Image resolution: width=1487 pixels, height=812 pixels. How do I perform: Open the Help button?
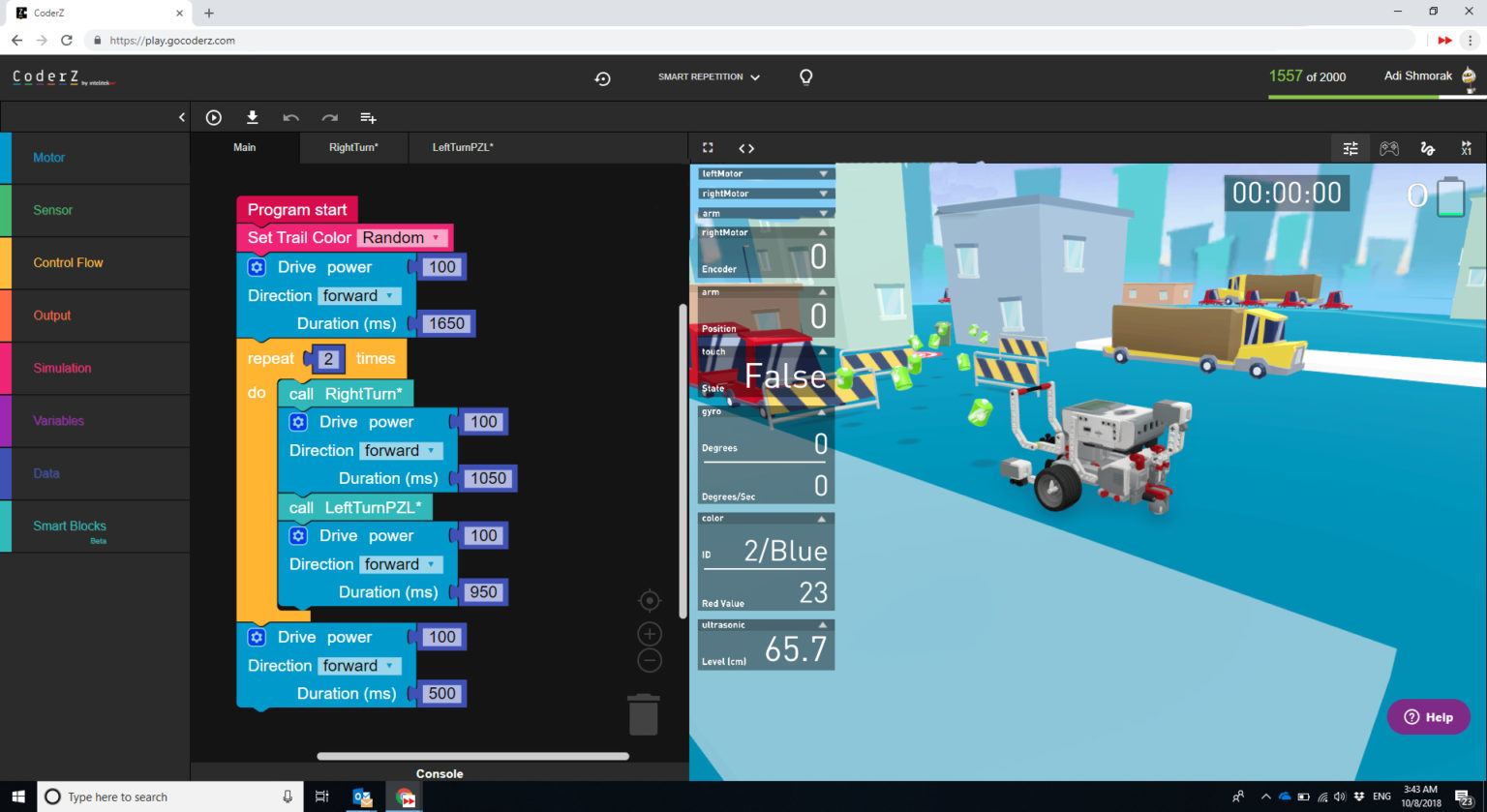coord(1428,716)
